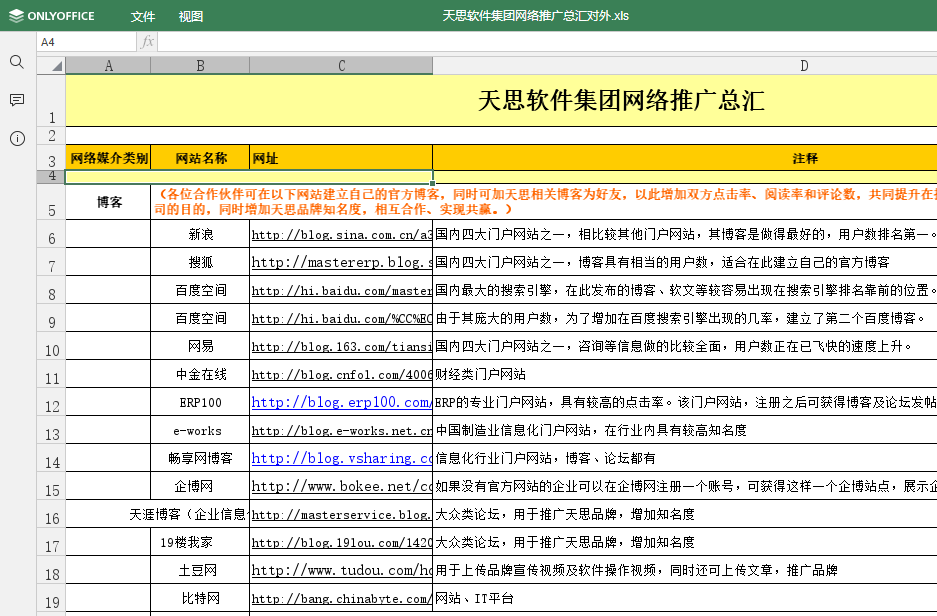Click the name box showing A4

[x=86, y=42]
